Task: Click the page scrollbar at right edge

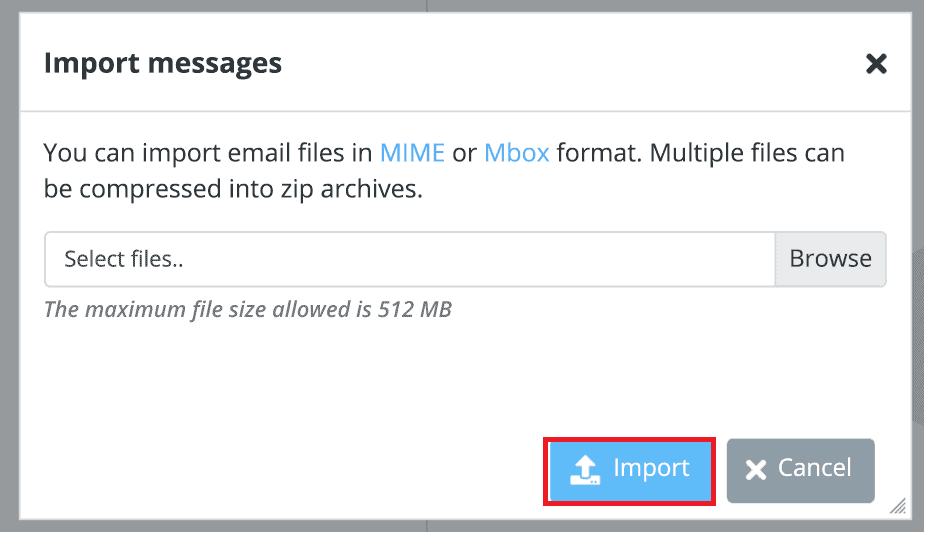Action: (x=919, y=350)
